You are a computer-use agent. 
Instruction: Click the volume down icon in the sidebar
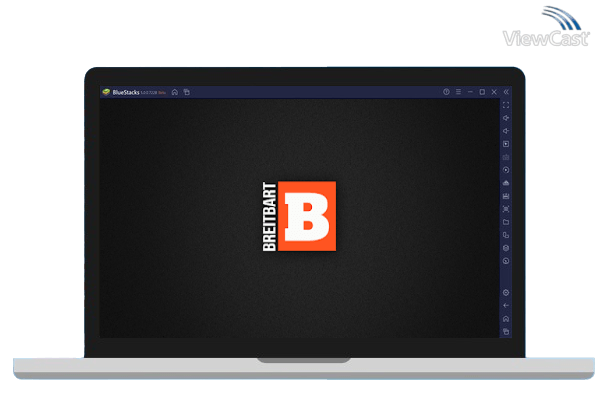click(x=506, y=131)
